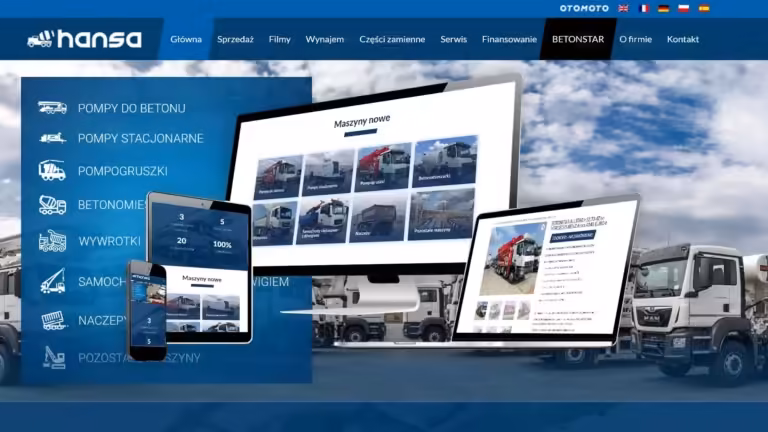Choose the German flag icon

664,8
